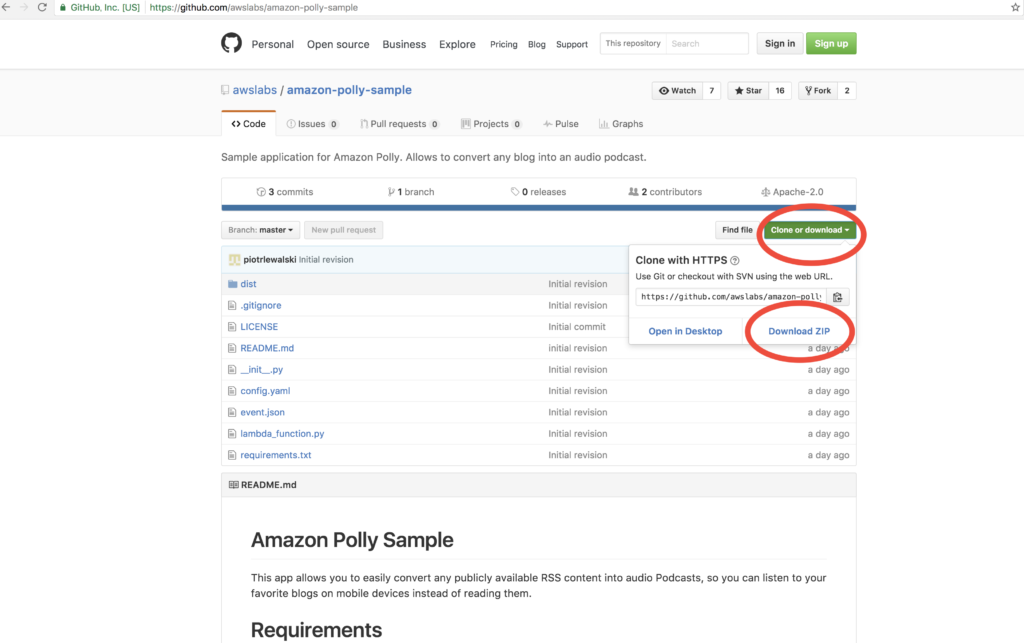The width and height of the screenshot is (1024, 643).
Task: Open README.md in the file list
Action: [x=267, y=348]
